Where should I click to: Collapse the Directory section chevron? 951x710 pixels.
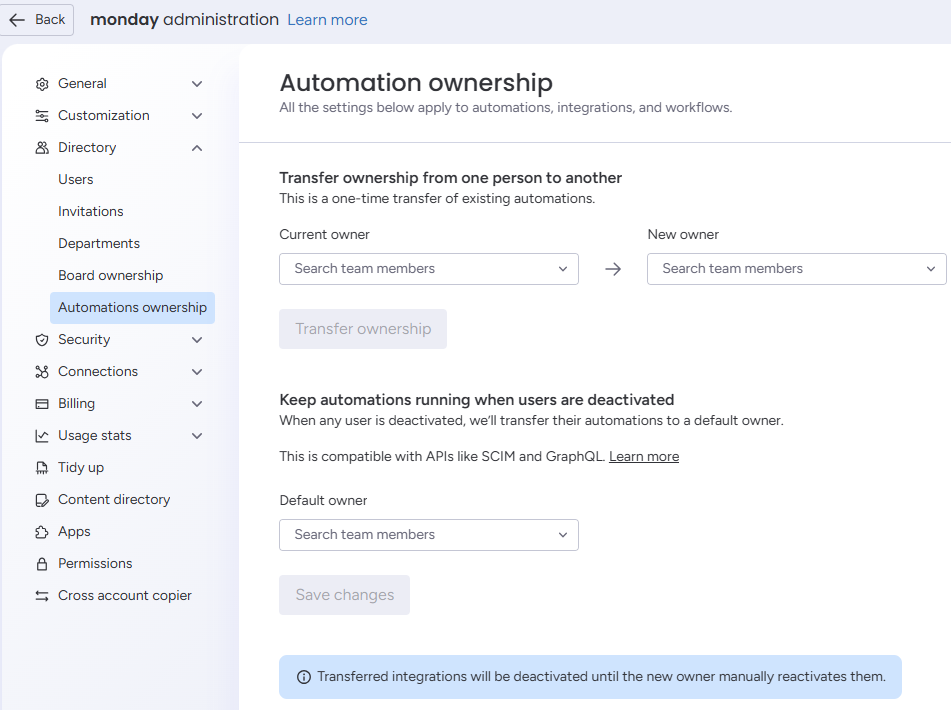pyautogui.click(x=197, y=148)
